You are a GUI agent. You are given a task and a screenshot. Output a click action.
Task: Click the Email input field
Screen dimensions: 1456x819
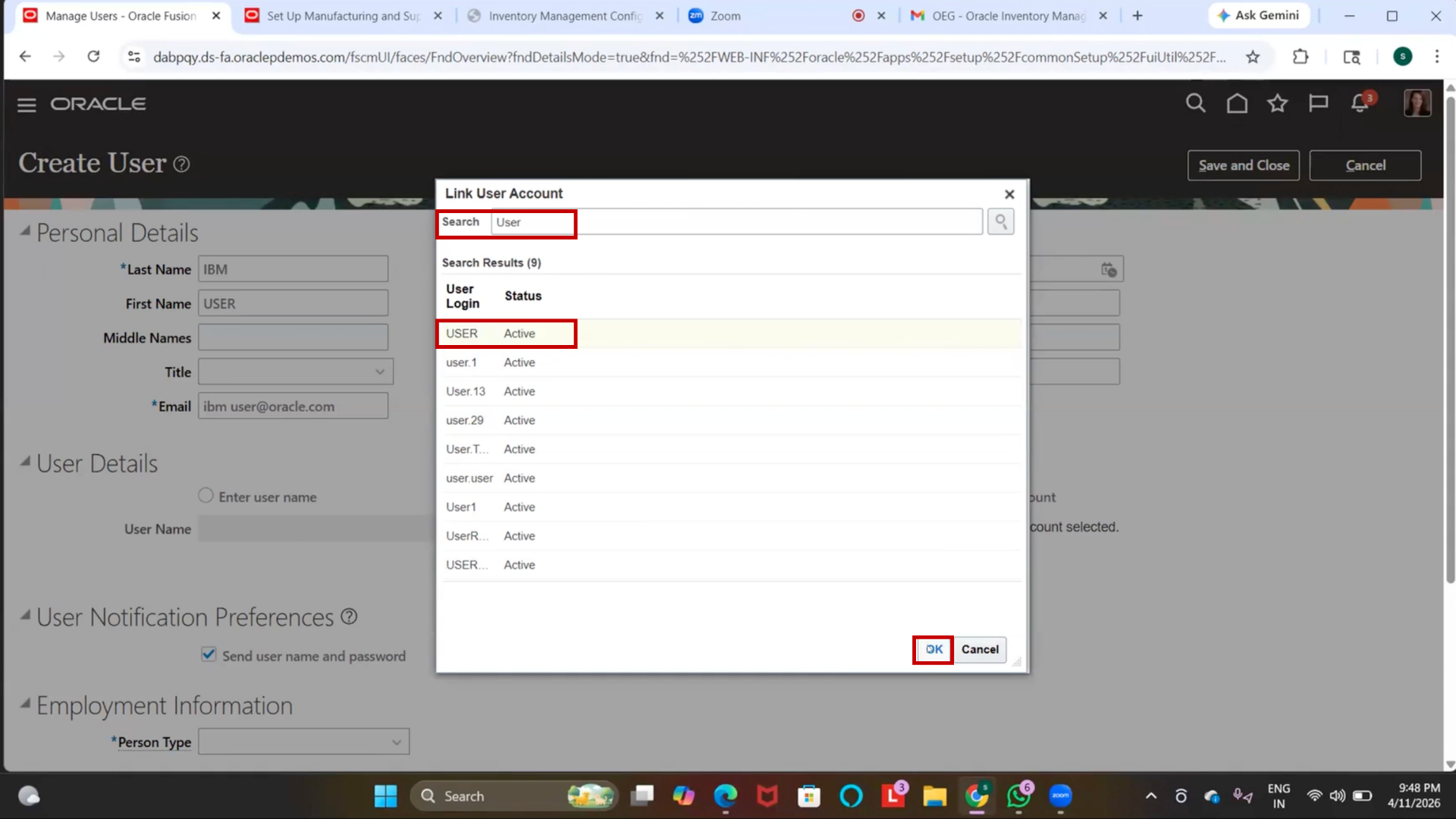click(x=293, y=406)
